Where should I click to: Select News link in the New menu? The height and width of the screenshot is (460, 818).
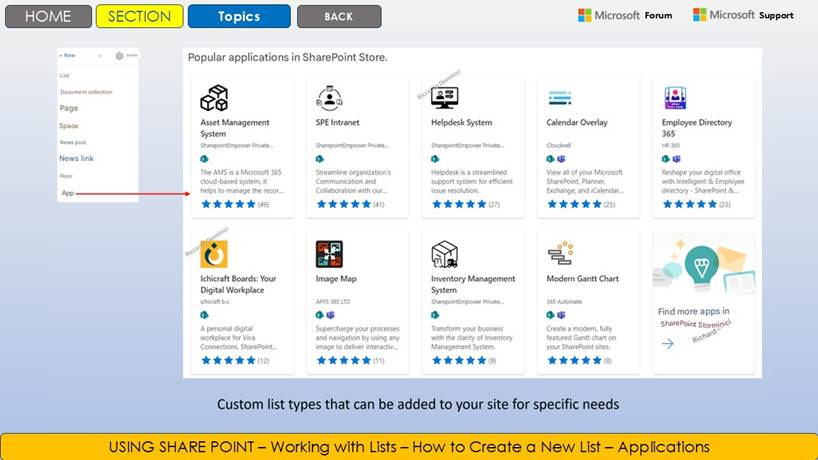[x=76, y=158]
